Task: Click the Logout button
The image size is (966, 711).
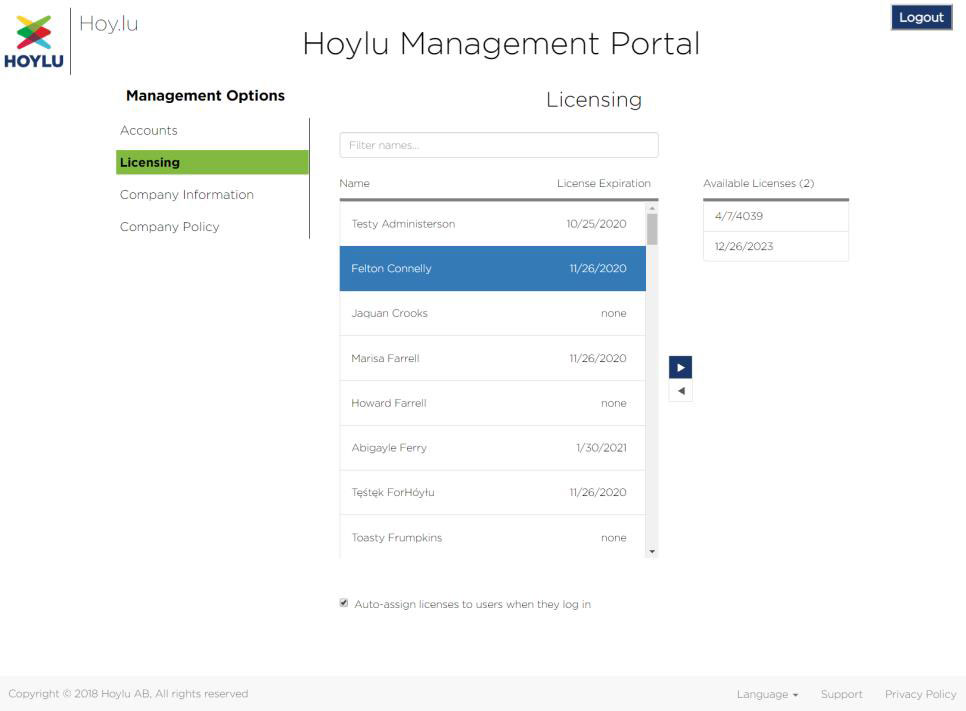Action: pos(921,17)
